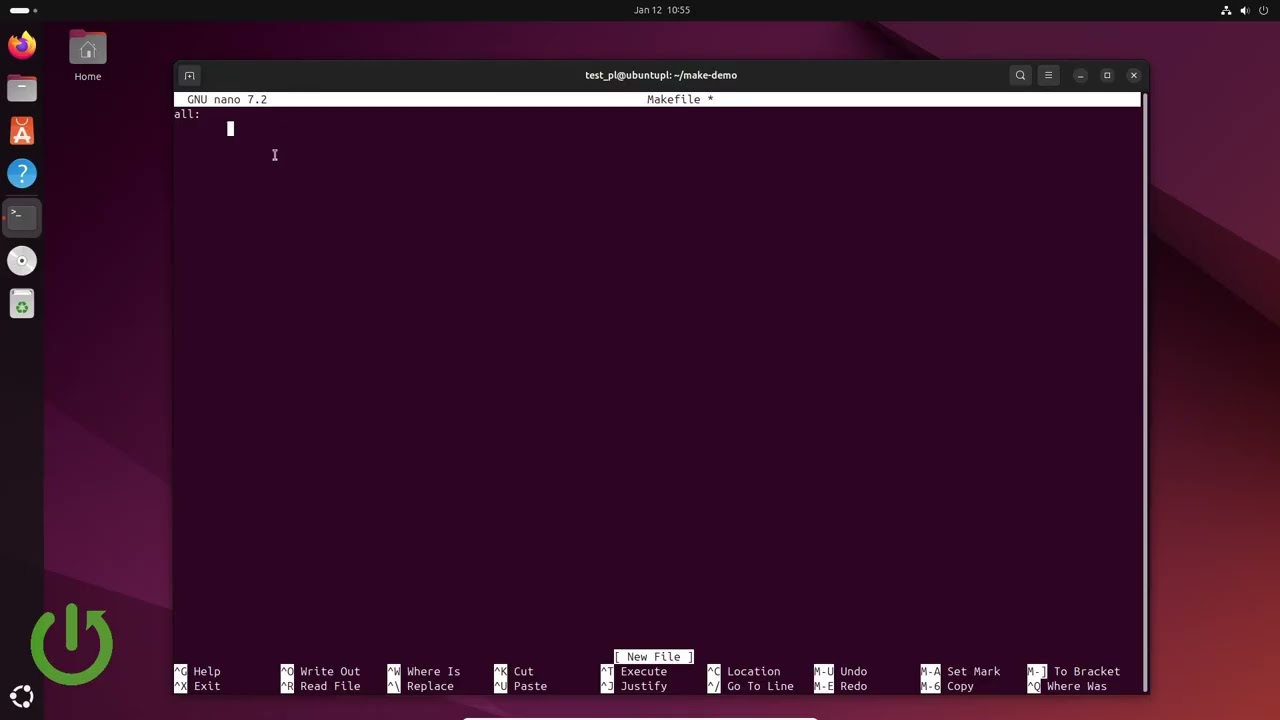This screenshot has width=1280, height=720.
Task: Select the Terminal icon in dock
Action: [x=22, y=217]
